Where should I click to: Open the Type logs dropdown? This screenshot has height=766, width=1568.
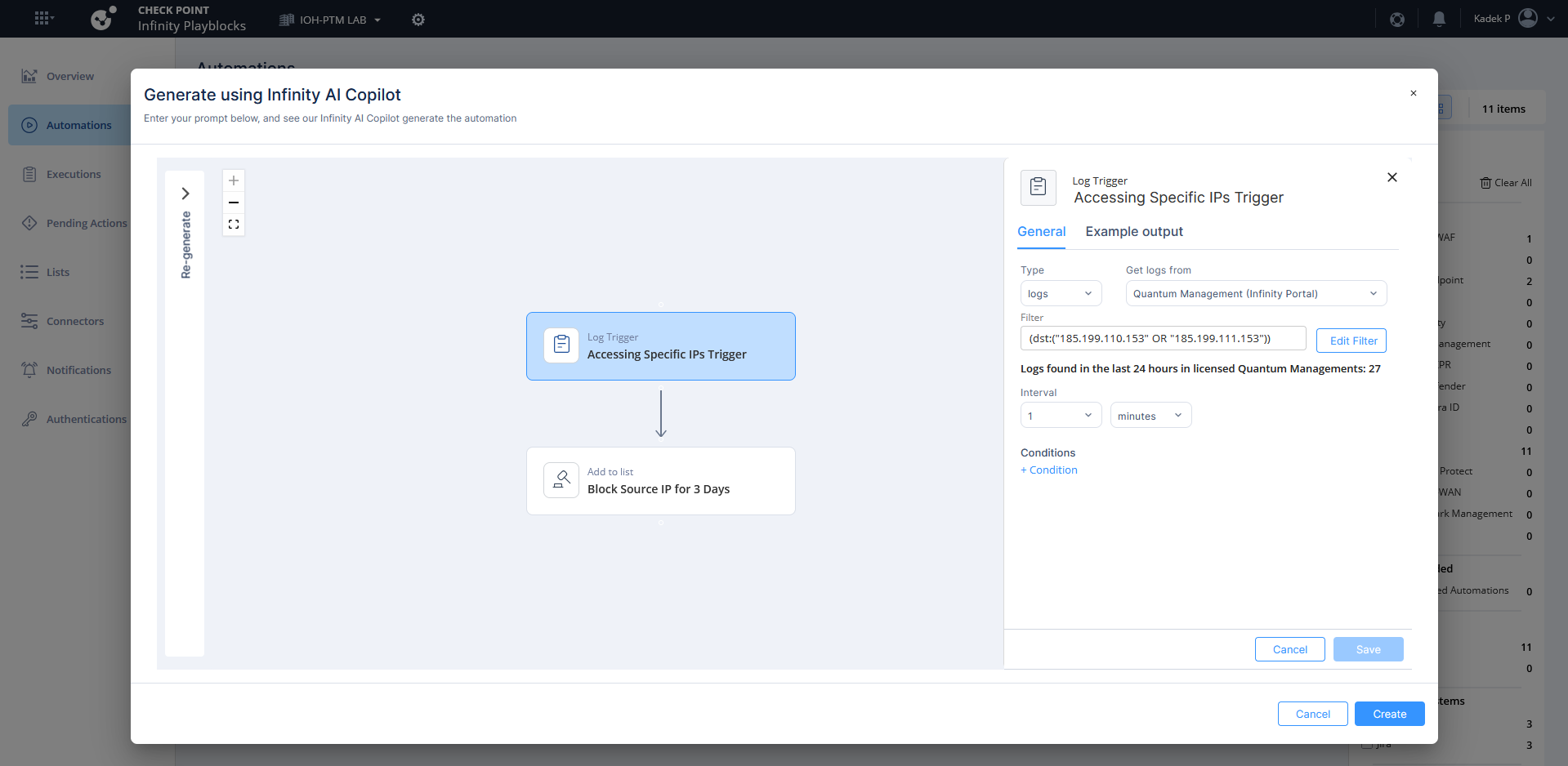tap(1060, 294)
